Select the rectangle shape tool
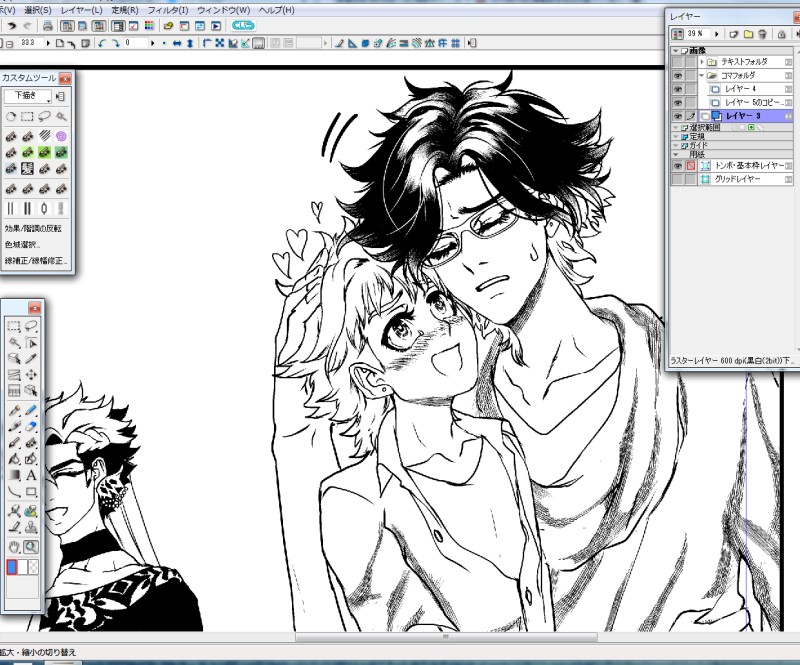The image size is (800, 665). point(31,492)
